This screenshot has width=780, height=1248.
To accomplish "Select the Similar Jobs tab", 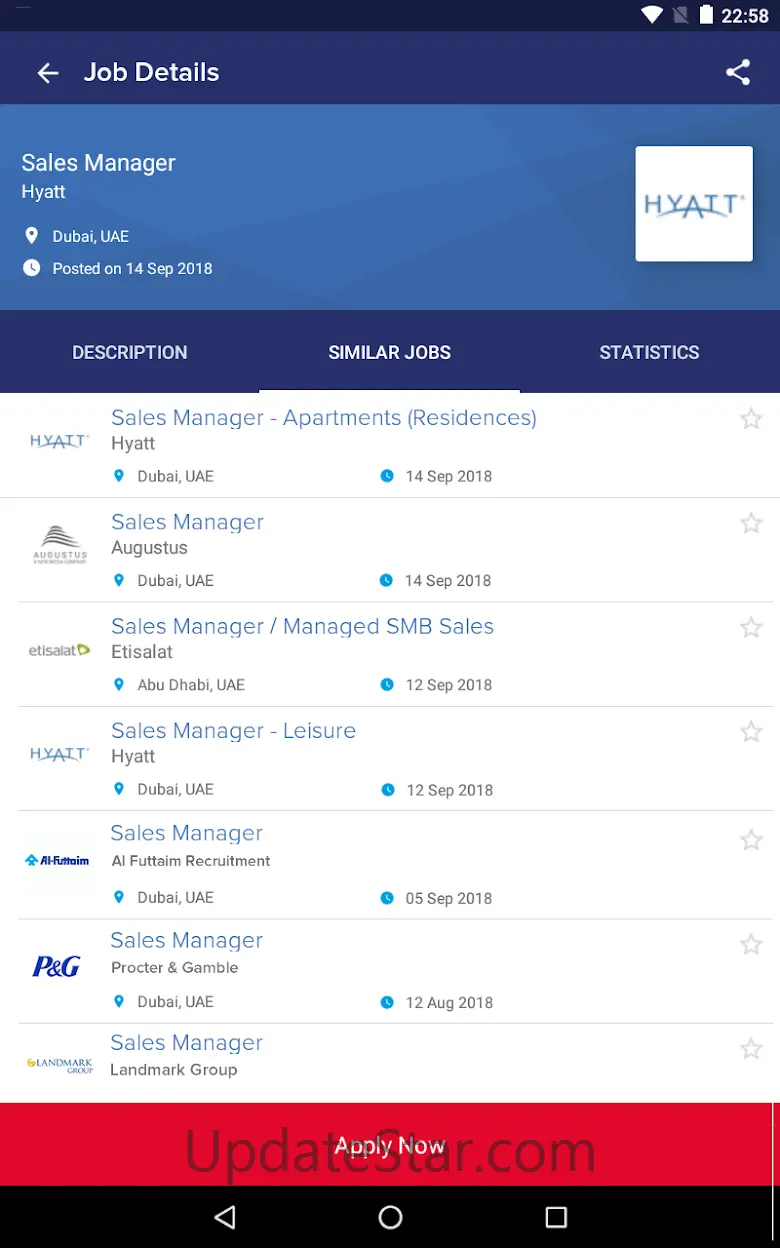I will click(390, 352).
